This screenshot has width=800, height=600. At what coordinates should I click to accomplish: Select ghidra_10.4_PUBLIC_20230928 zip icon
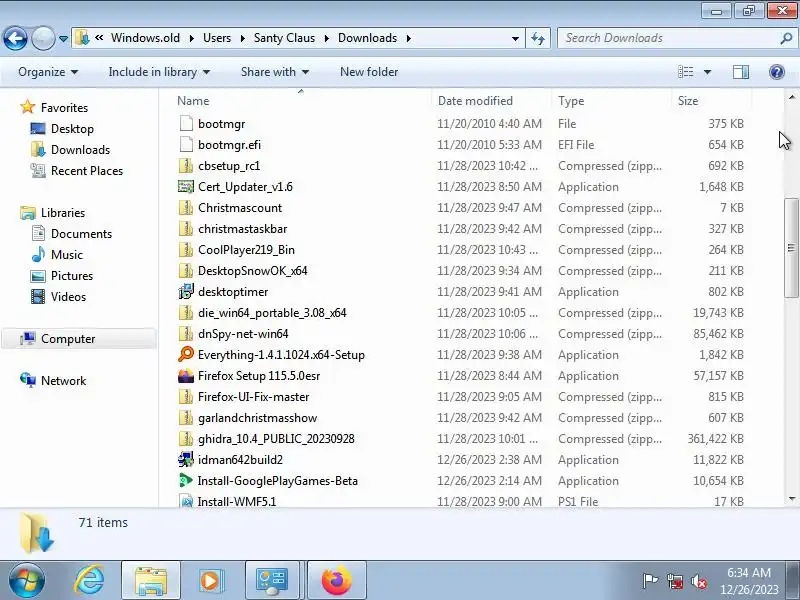pos(186,439)
